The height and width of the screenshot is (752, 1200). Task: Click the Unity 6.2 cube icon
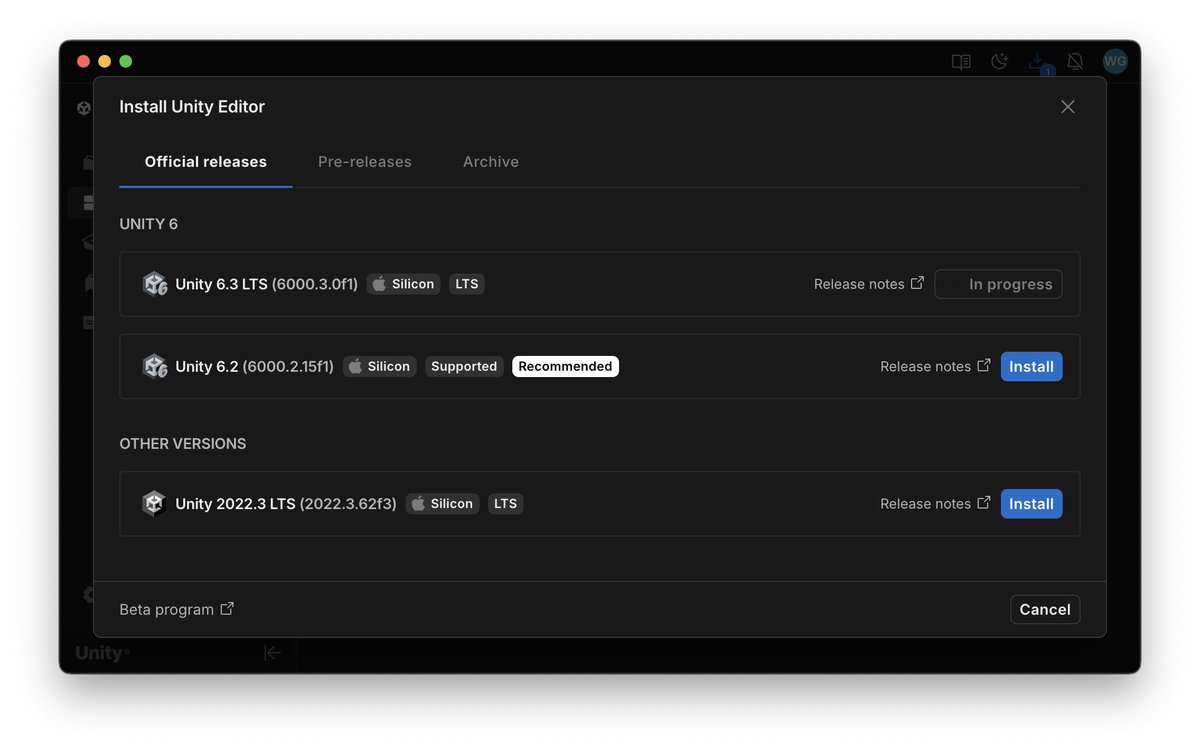click(154, 366)
